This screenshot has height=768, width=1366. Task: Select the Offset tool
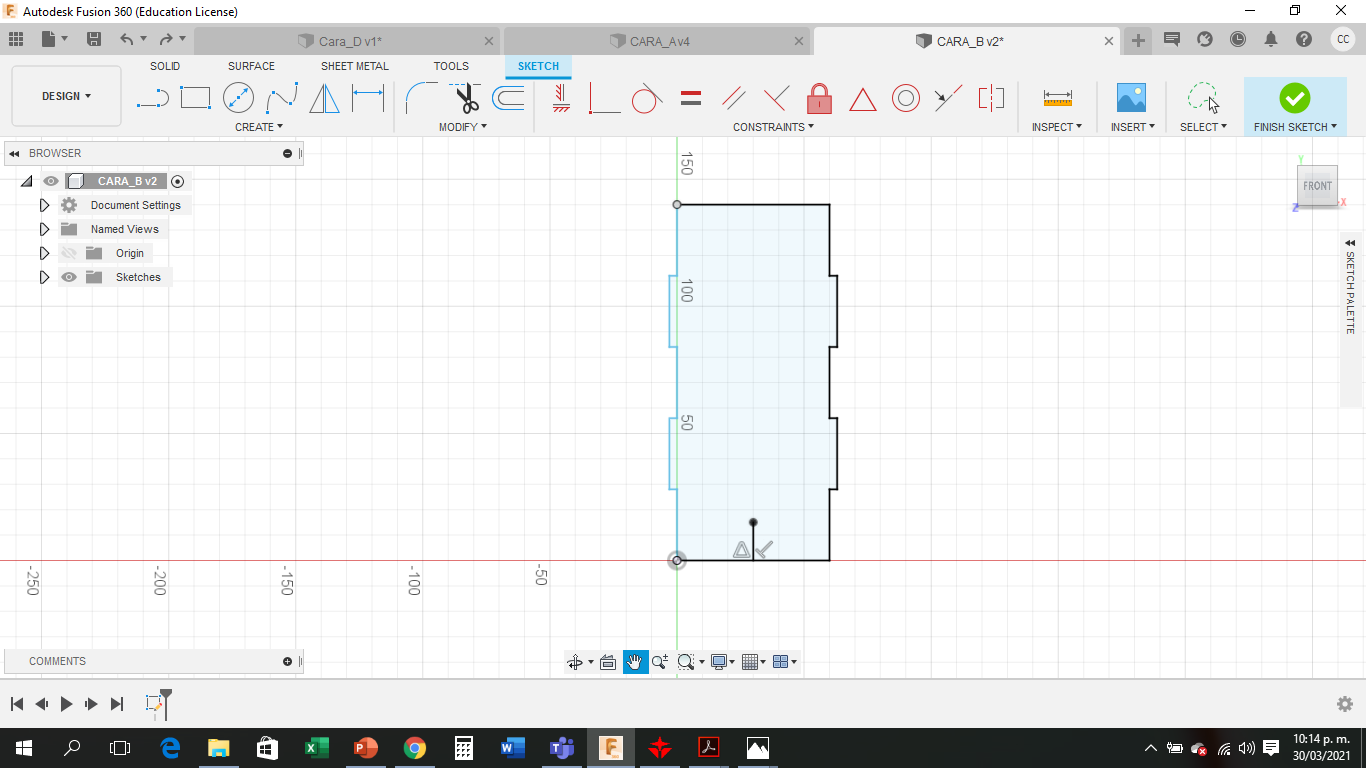tap(508, 98)
